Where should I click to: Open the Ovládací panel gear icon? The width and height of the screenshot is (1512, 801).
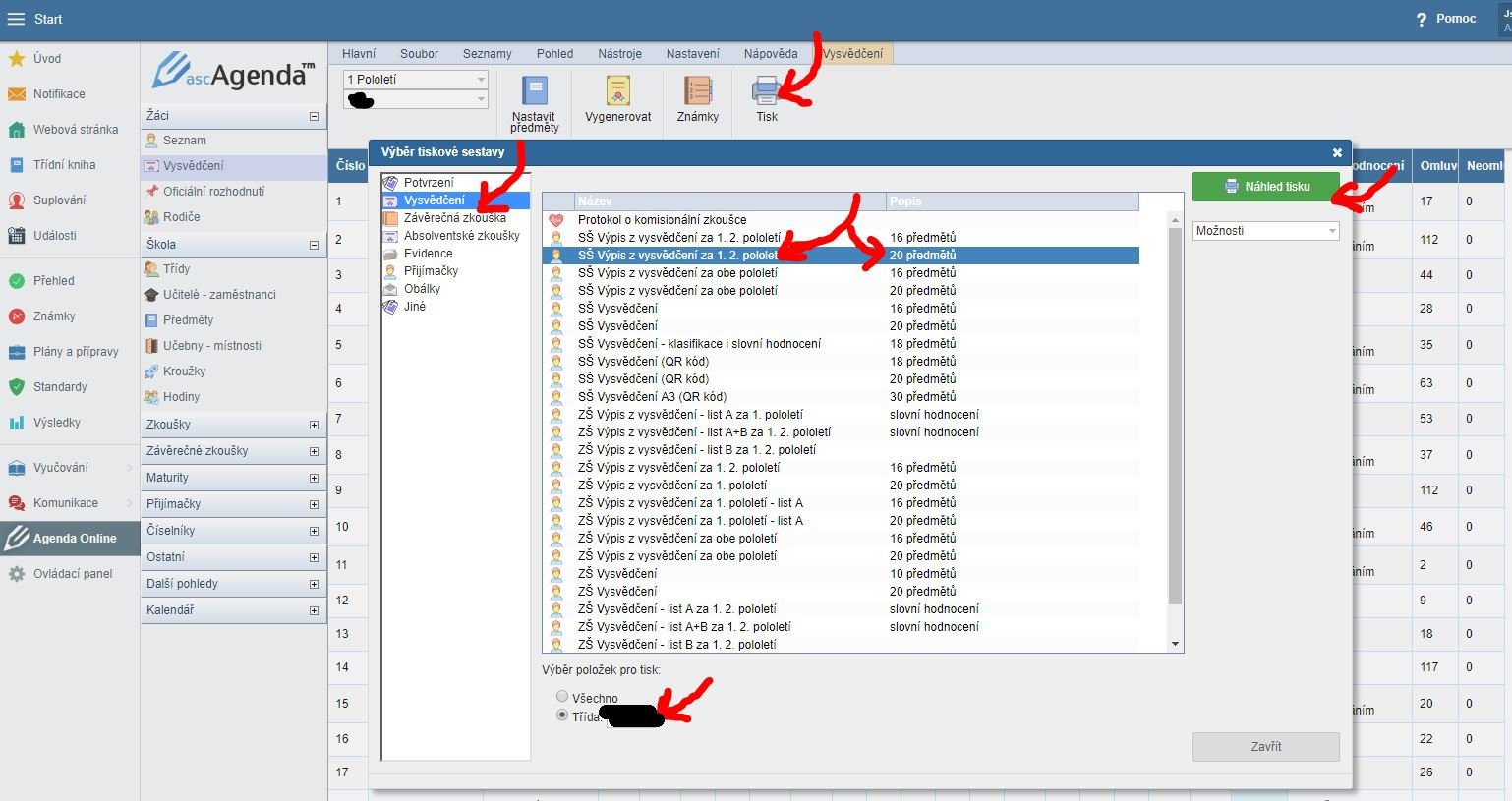point(17,574)
